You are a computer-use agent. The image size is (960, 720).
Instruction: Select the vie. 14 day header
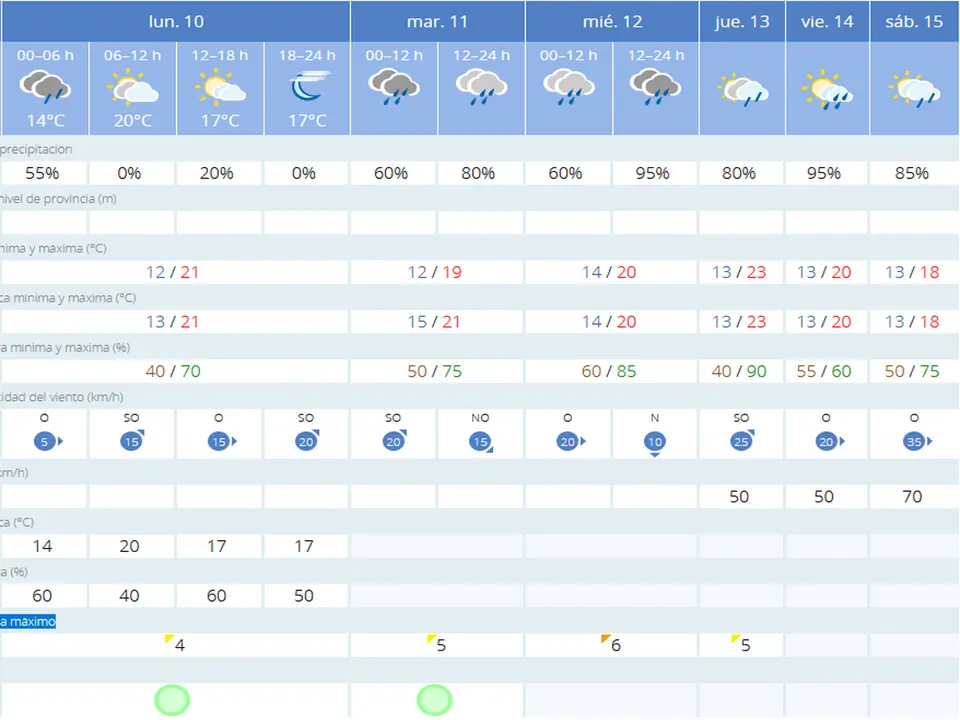[827, 21]
